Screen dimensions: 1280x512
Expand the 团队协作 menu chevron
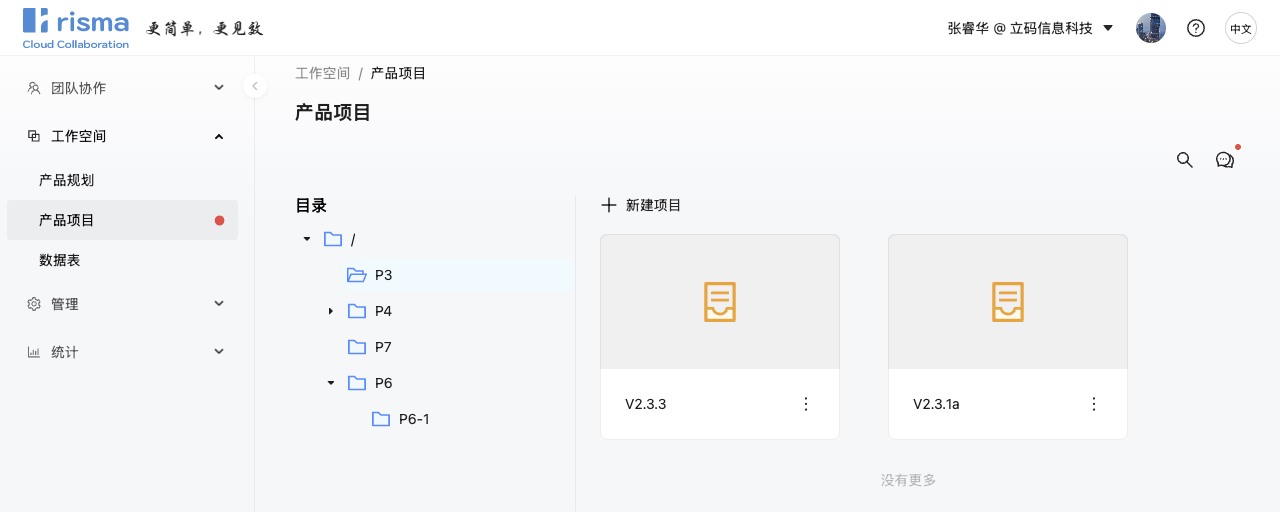point(219,88)
